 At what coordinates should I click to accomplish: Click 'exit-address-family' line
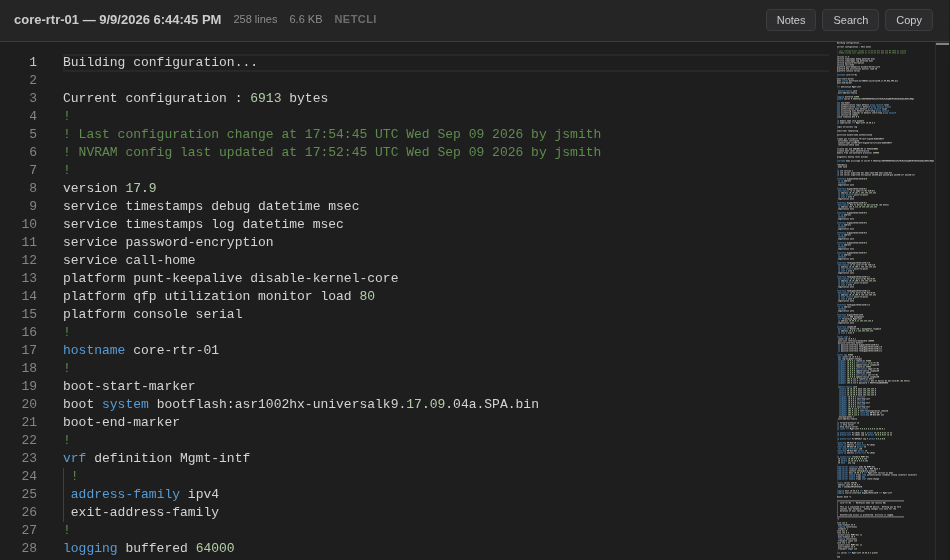coord(145,512)
